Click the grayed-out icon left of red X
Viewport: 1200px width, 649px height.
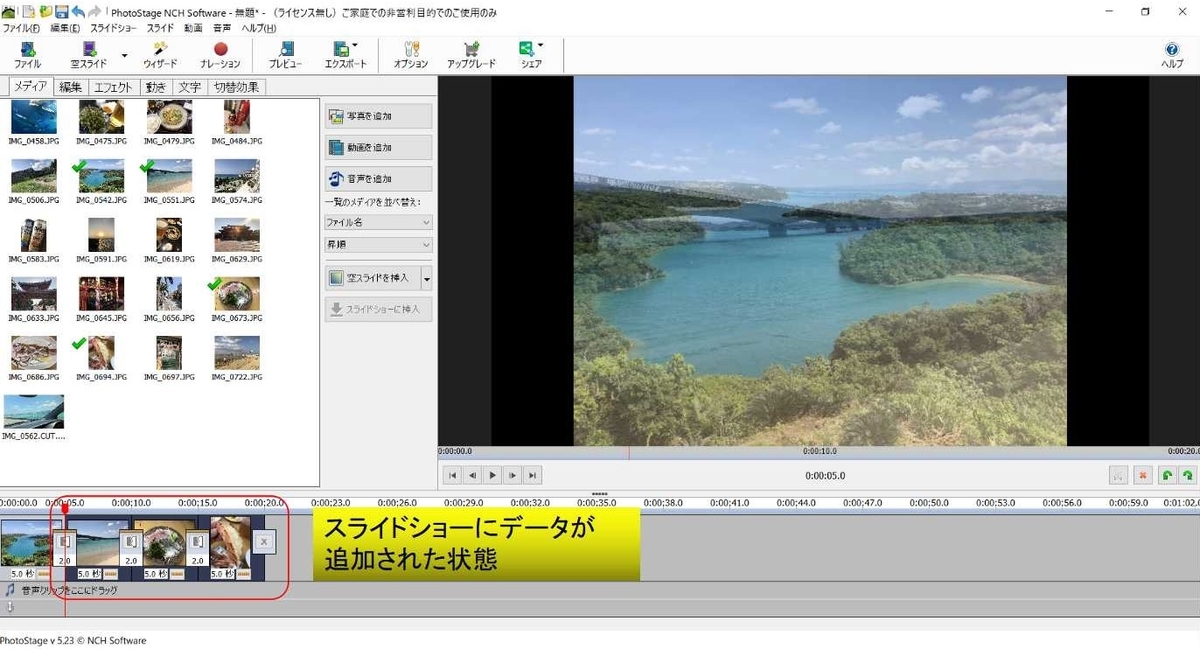point(1120,476)
